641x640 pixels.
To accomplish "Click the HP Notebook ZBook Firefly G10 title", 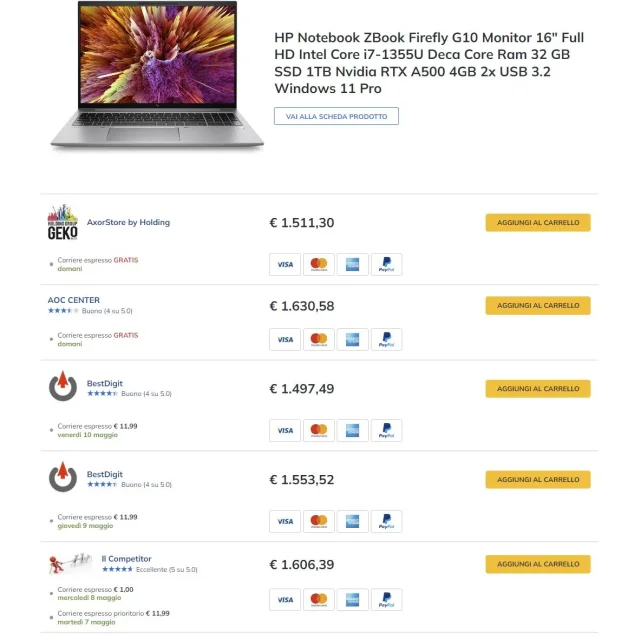I will 429,63.
